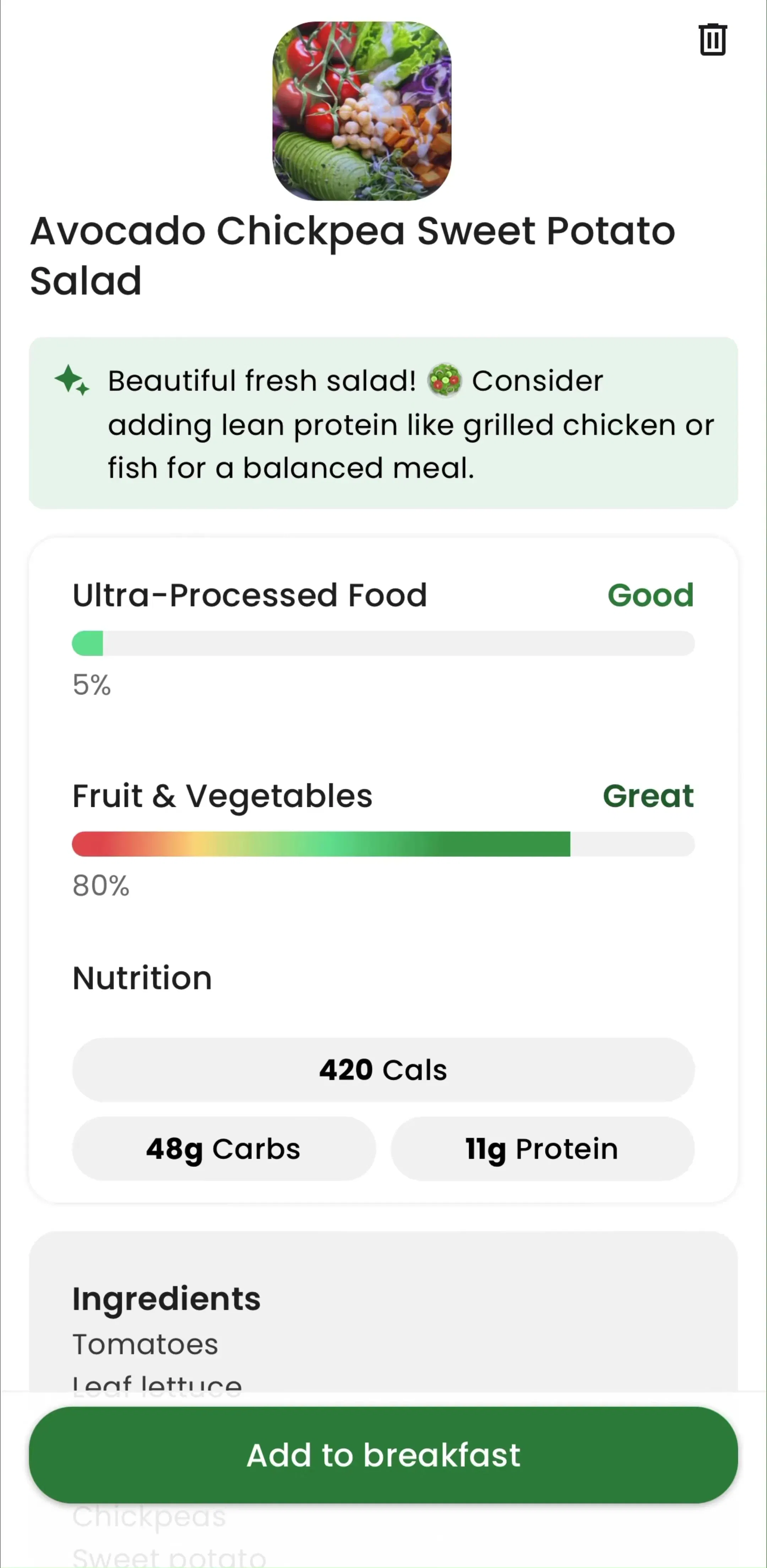Select the 48g Carbs pill

[x=224, y=1149]
